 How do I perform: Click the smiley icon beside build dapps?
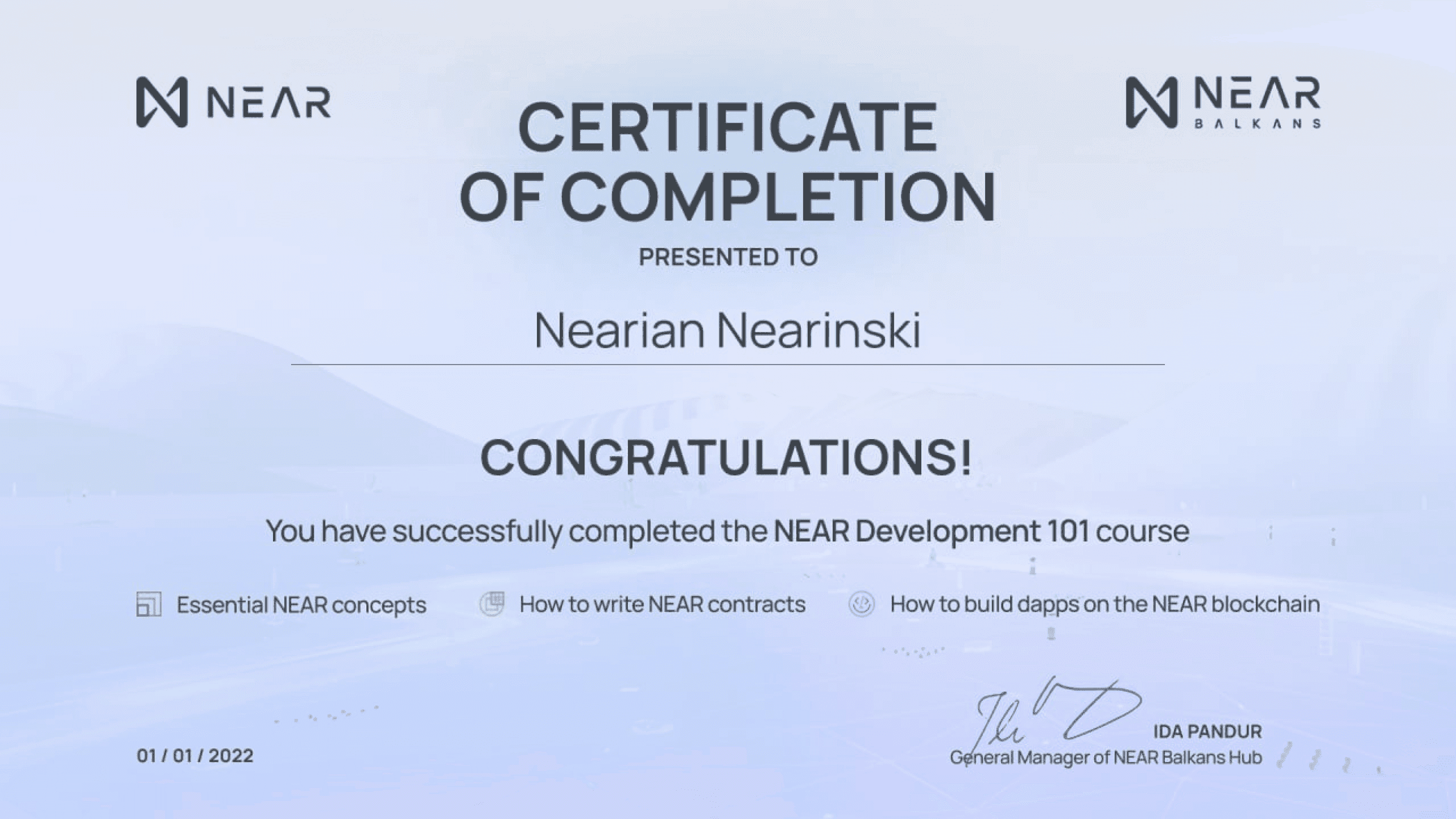click(861, 604)
